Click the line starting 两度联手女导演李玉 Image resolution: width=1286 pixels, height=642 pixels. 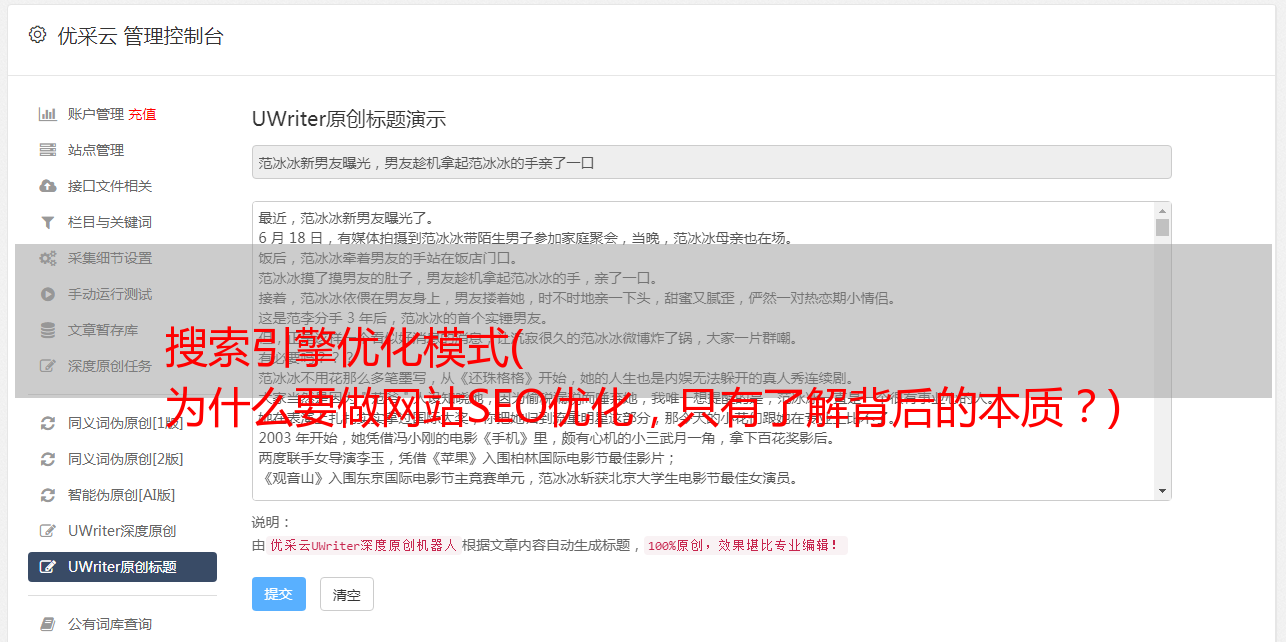tap(468, 458)
